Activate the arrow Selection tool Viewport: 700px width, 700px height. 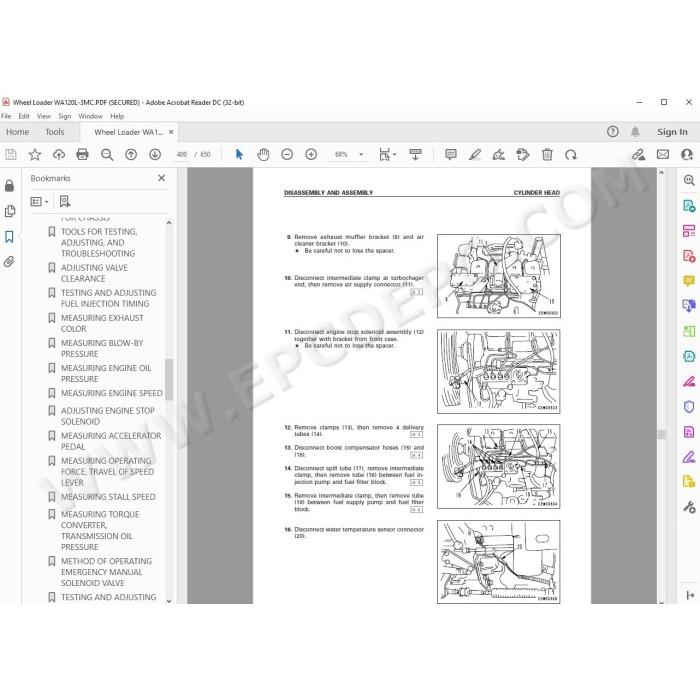pyautogui.click(x=239, y=154)
